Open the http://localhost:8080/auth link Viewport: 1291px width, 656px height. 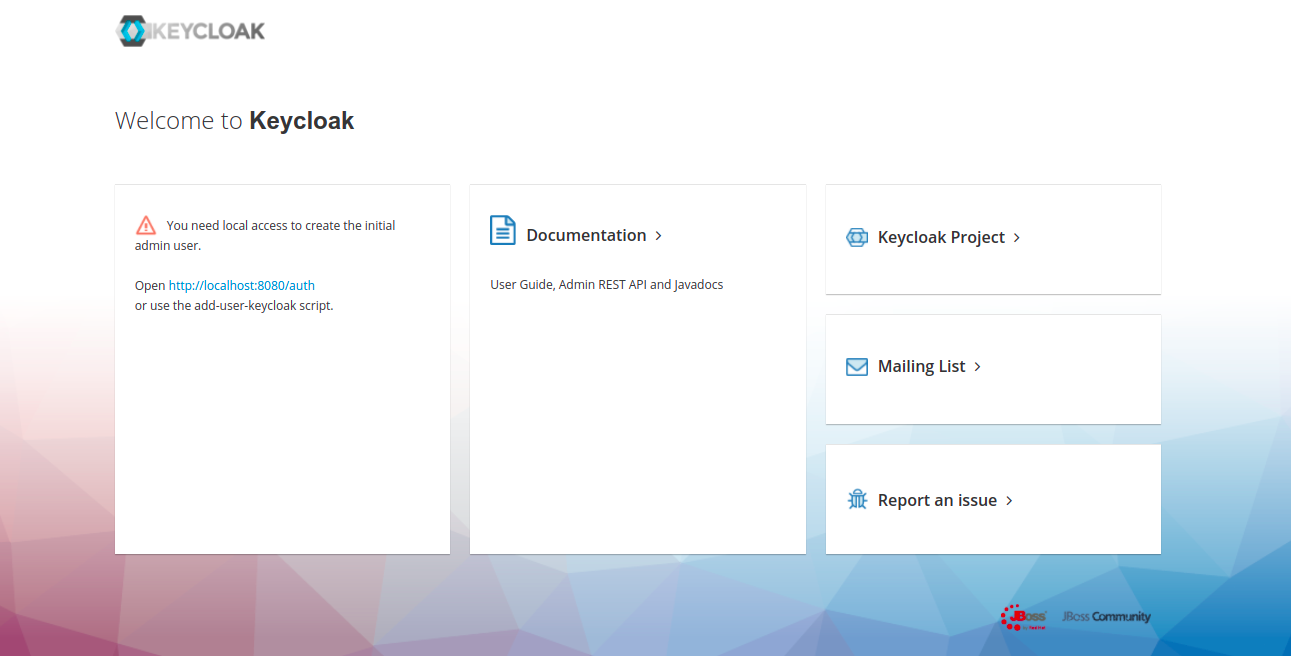[x=242, y=285]
